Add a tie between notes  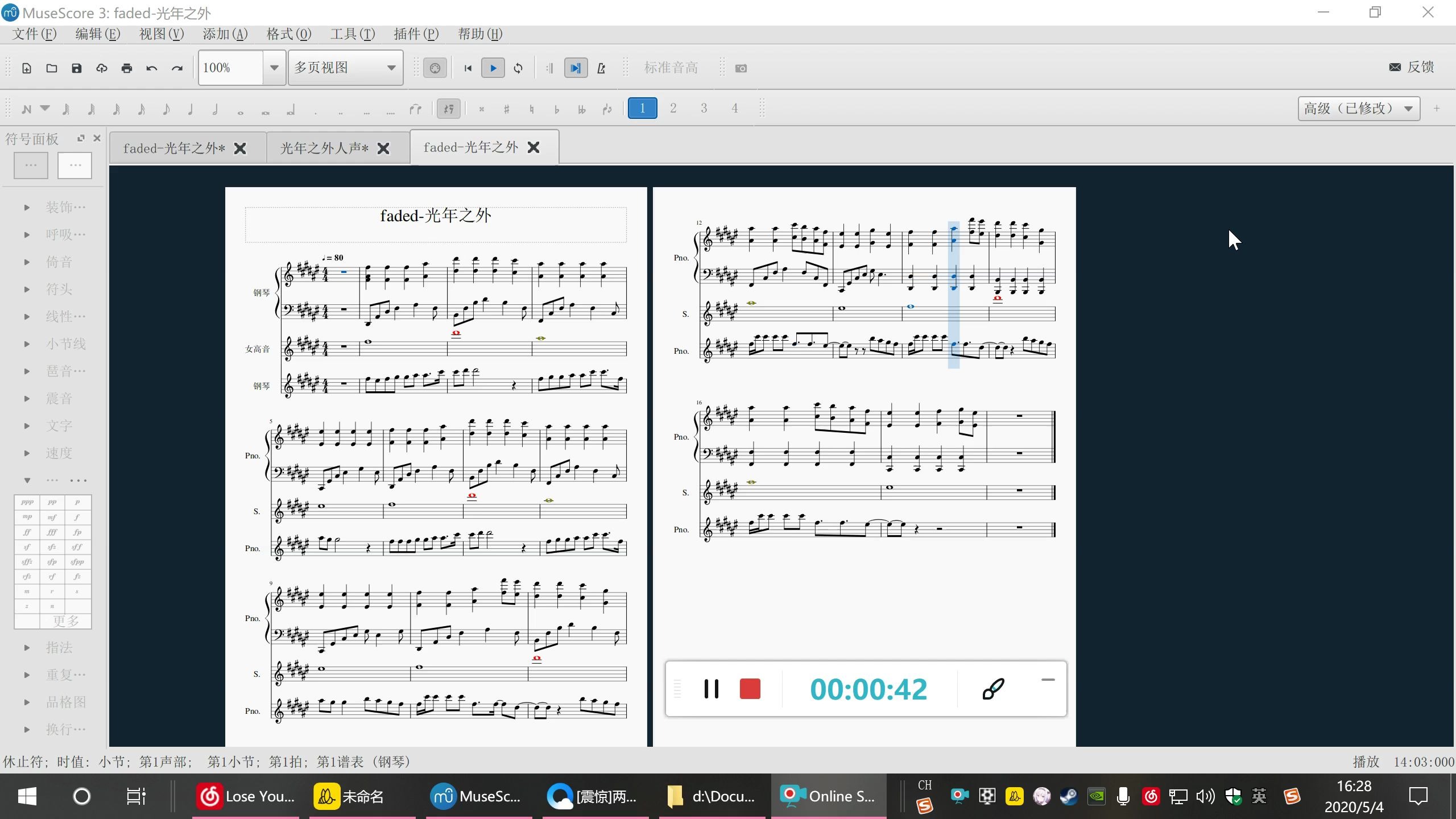tap(416, 109)
